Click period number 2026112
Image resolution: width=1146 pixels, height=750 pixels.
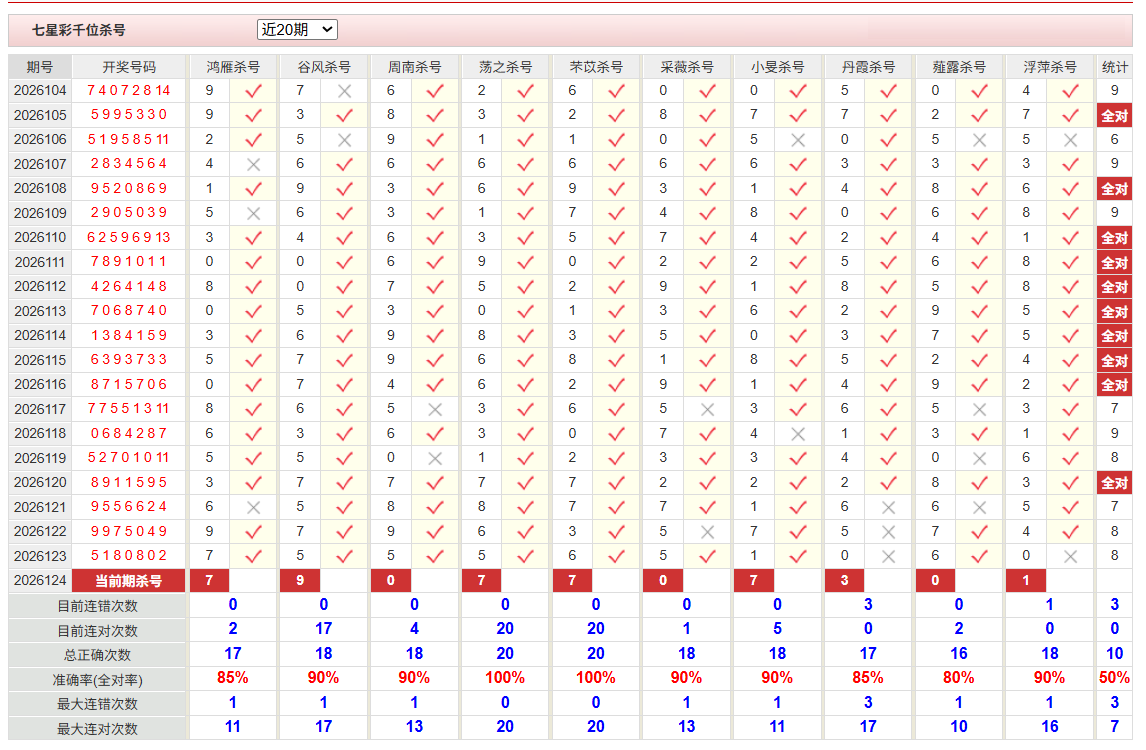click(40, 287)
